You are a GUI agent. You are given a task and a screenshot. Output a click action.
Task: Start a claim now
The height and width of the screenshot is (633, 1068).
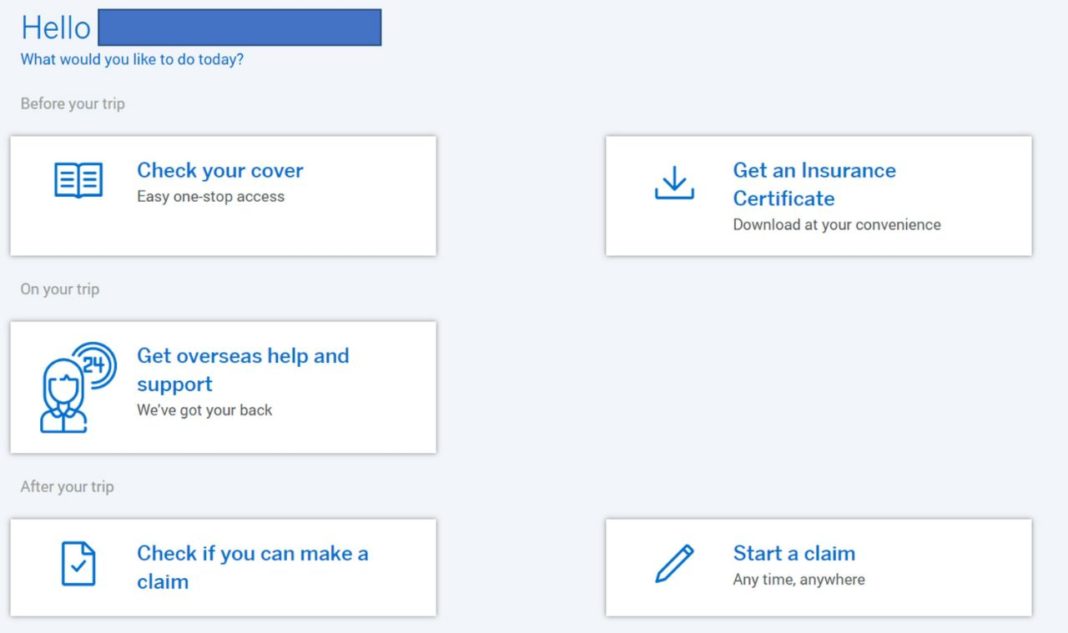tap(794, 553)
